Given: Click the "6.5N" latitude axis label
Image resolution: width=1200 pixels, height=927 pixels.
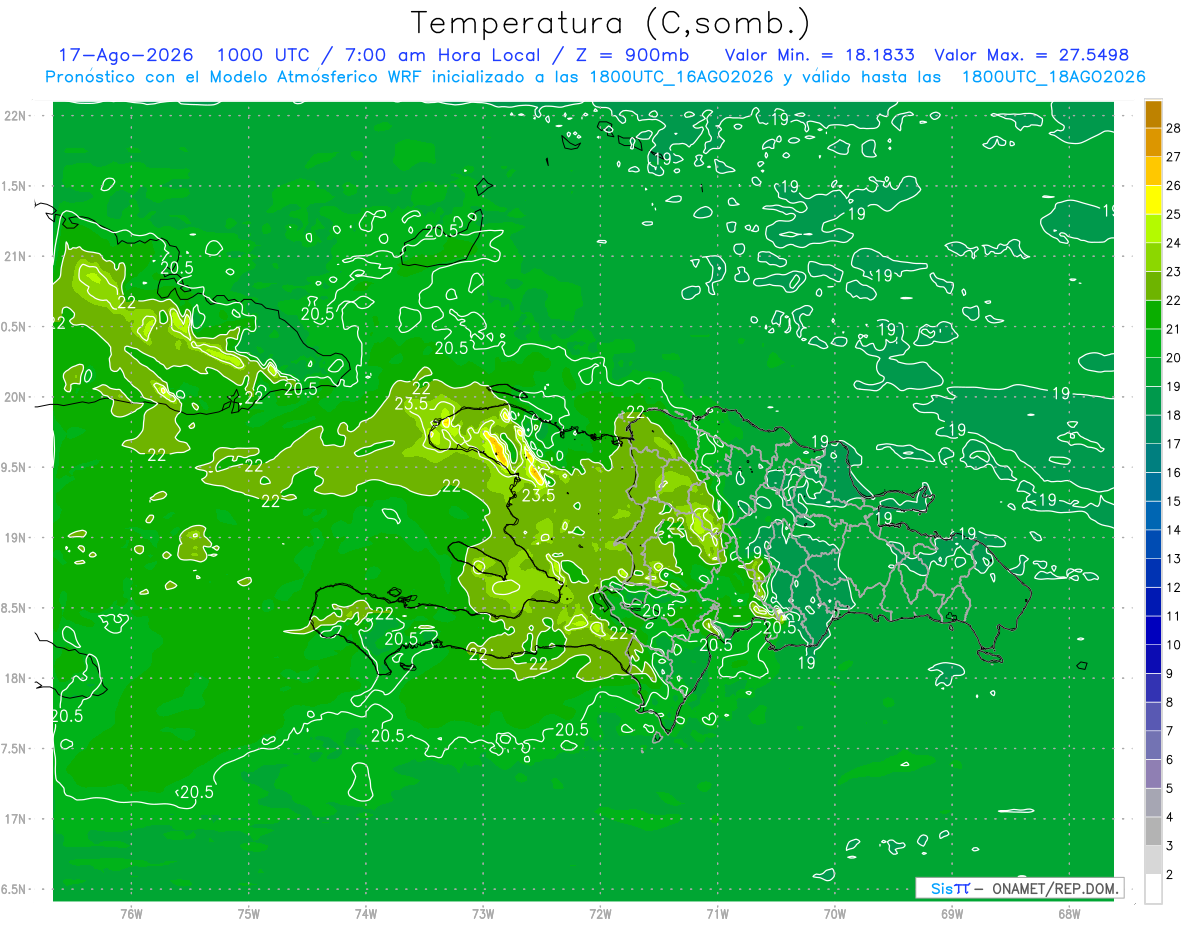Looking at the screenshot, I should [x=14, y=889].
